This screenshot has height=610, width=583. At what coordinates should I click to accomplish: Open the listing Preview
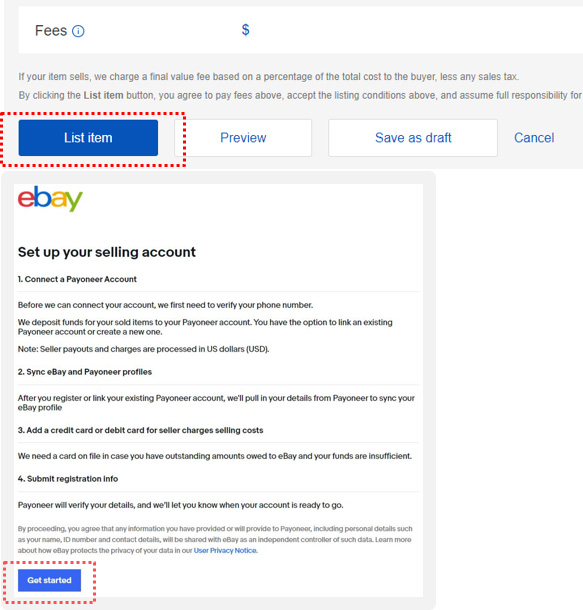(243, 138)
